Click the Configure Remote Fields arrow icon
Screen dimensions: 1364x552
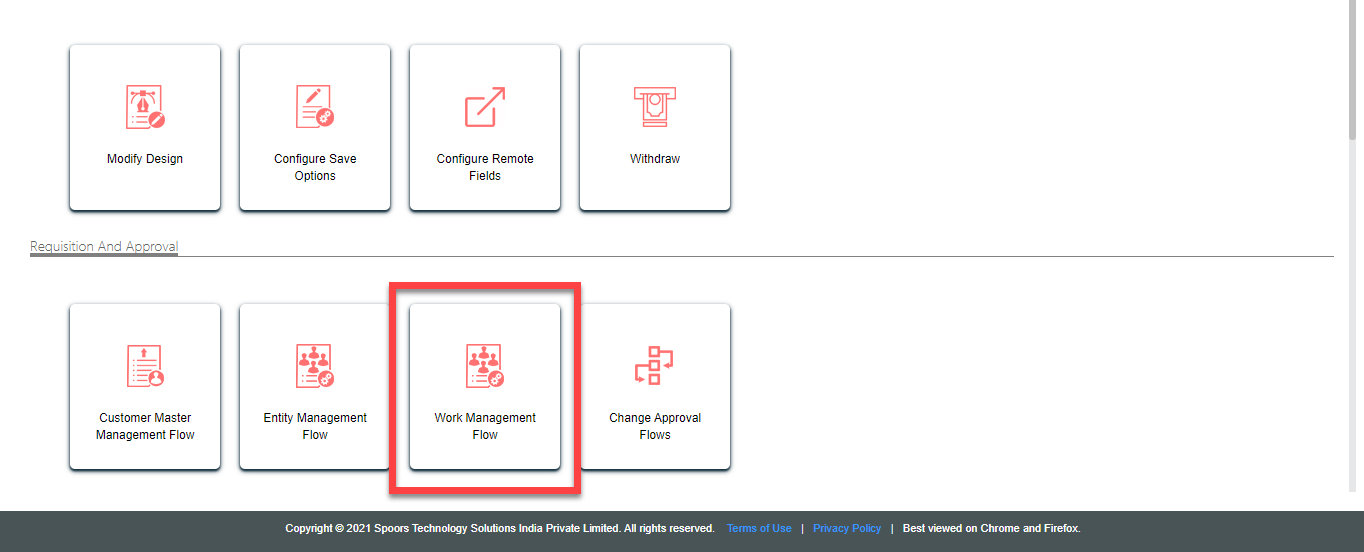(x=485, y=107)
